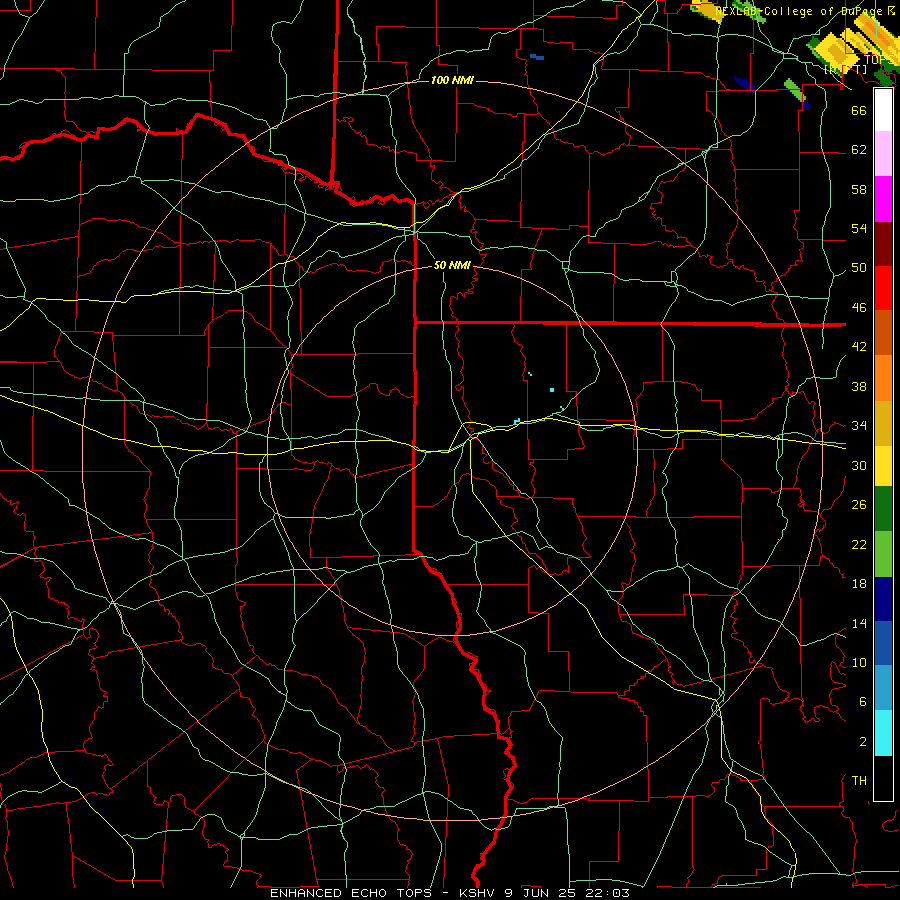Pick the light blue legend swatch
Screen dimensions: 900x900
coord(883,687)
